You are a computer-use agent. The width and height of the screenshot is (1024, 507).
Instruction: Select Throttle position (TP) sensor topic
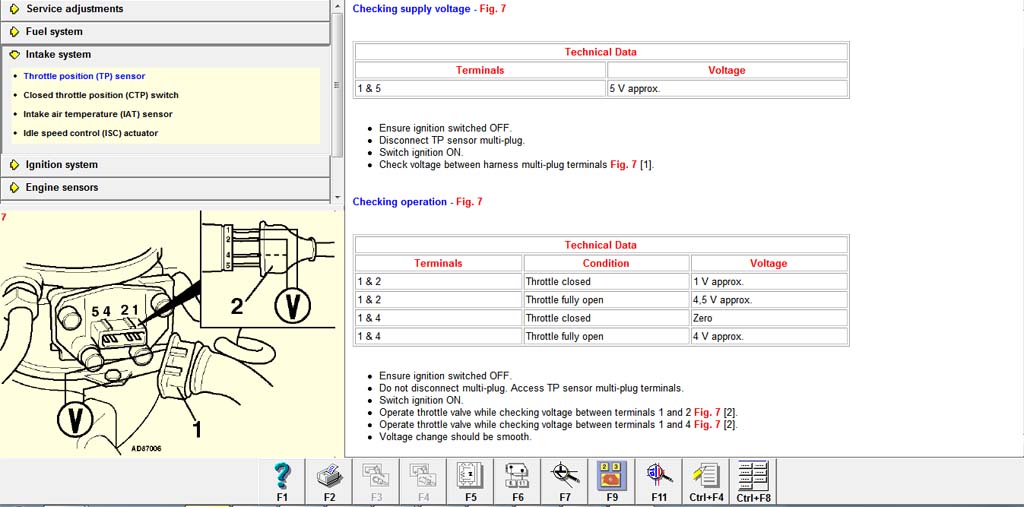(84, 76)
